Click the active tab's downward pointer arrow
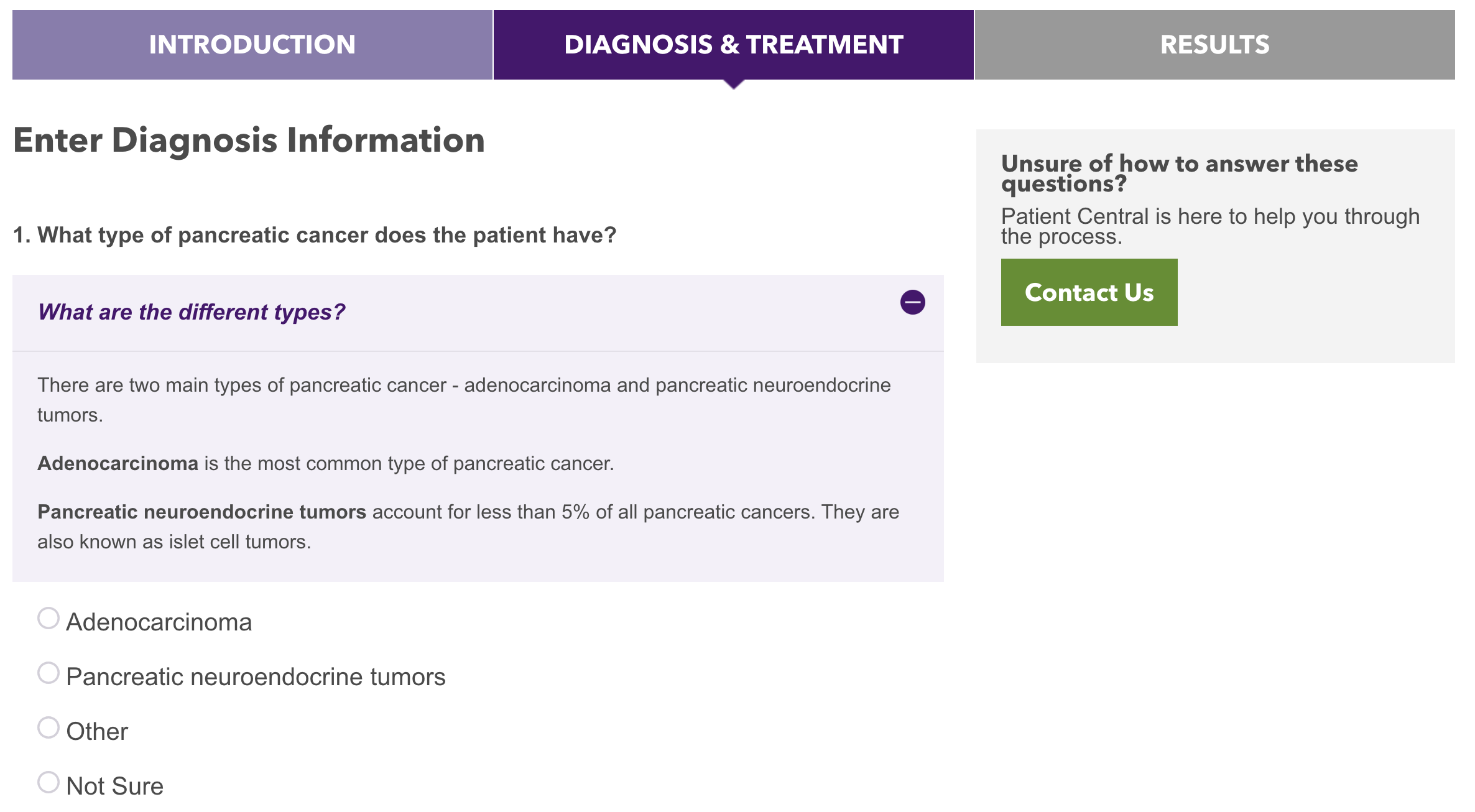The image size is (1475, 812). (x=734, y=85)
